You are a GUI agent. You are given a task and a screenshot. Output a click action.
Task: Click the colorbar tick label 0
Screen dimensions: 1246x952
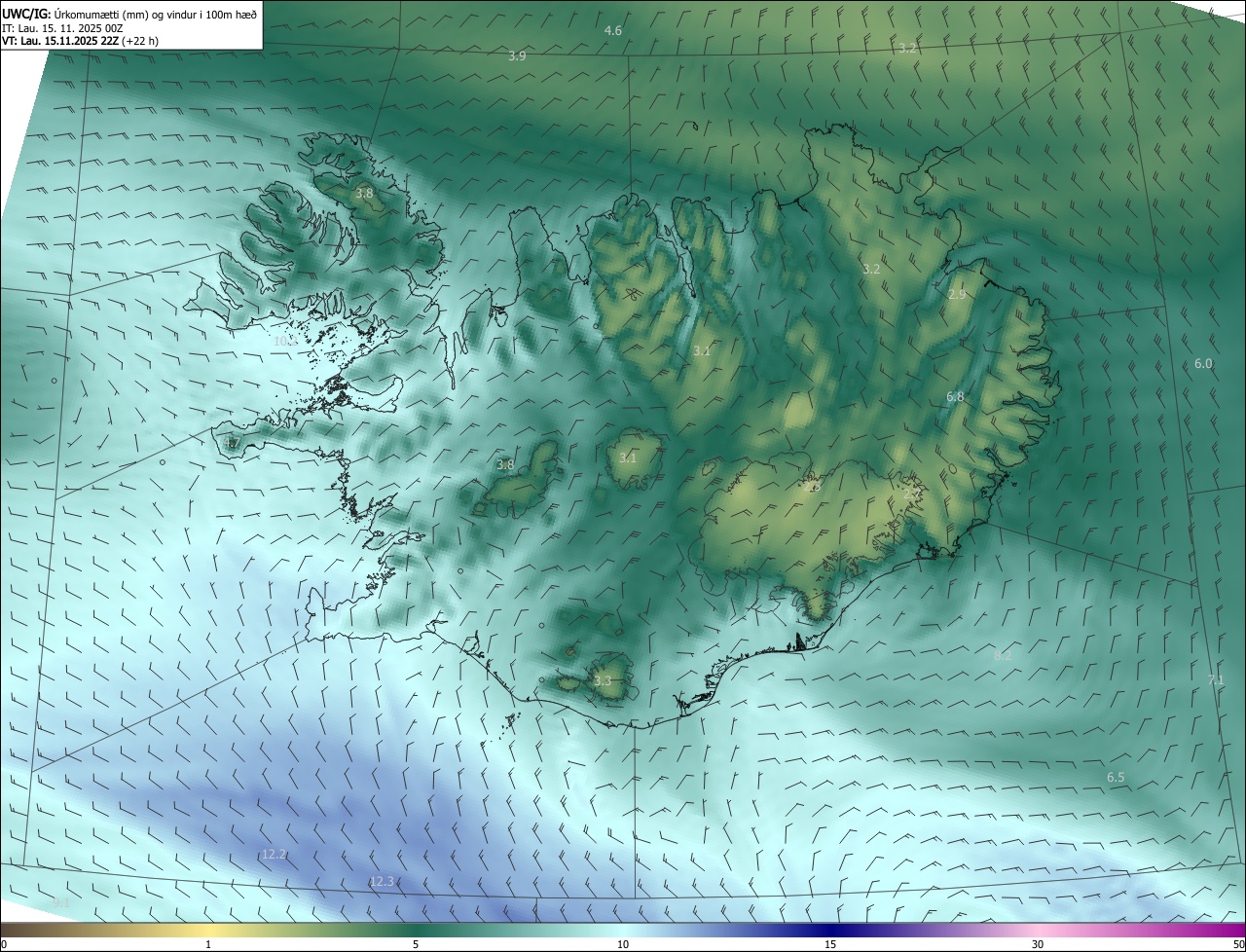(4, 944)
